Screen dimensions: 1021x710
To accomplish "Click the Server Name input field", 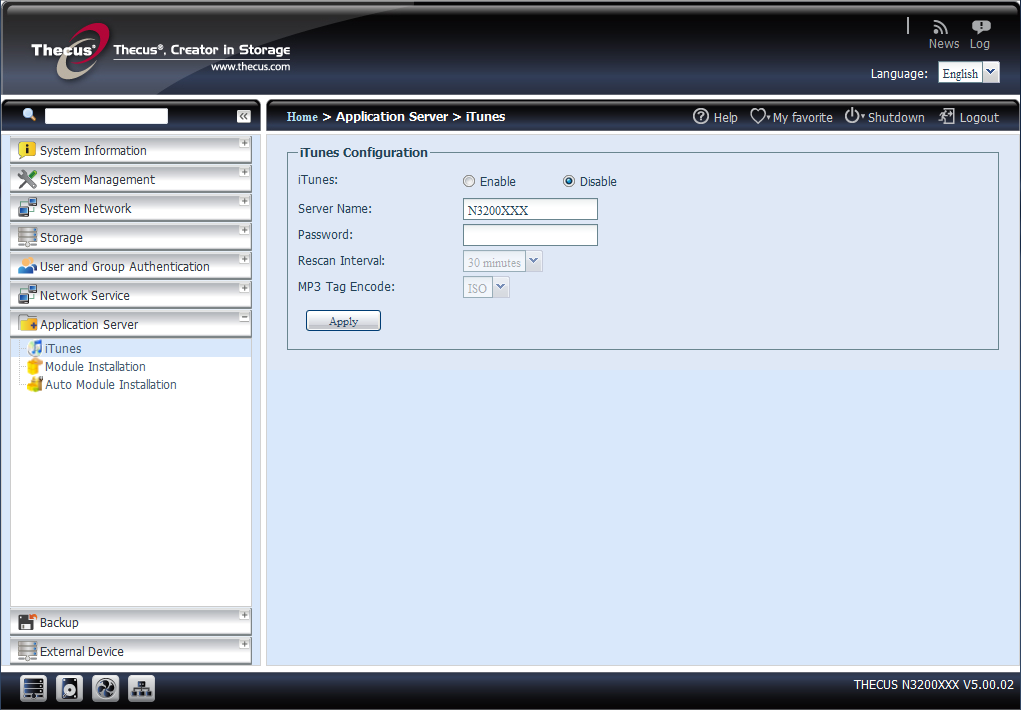I will point(530,209).
